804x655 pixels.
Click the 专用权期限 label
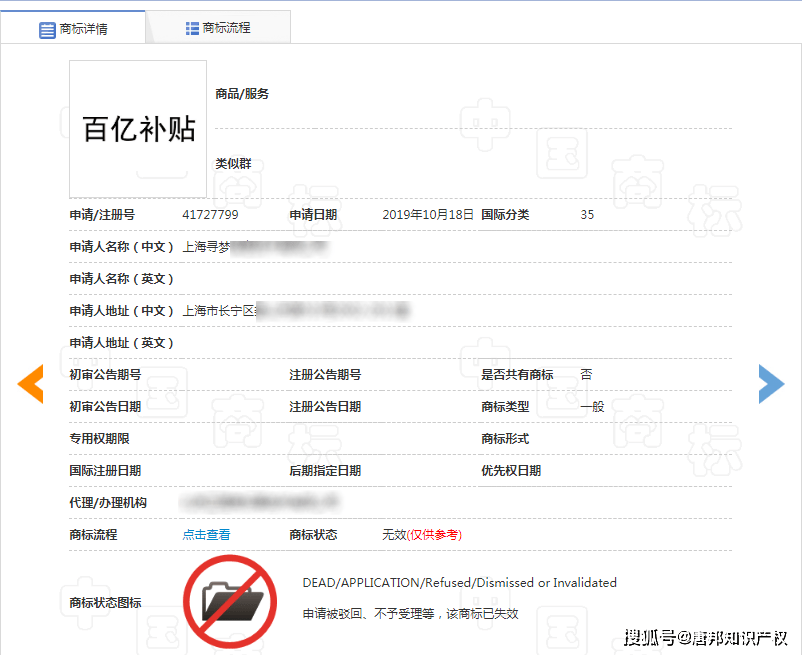point(99,439)
